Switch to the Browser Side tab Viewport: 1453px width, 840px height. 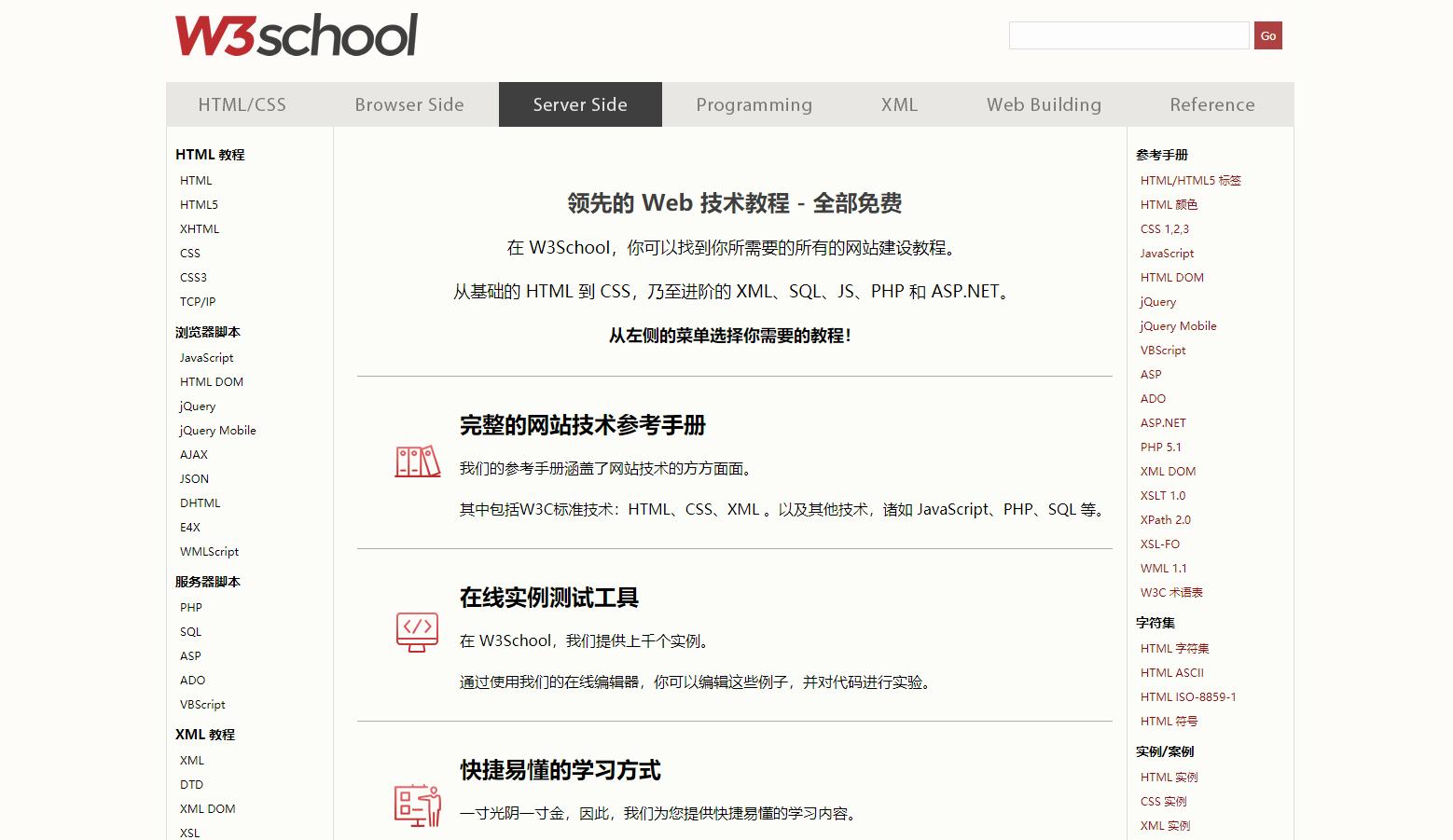[x=408, y=104]
